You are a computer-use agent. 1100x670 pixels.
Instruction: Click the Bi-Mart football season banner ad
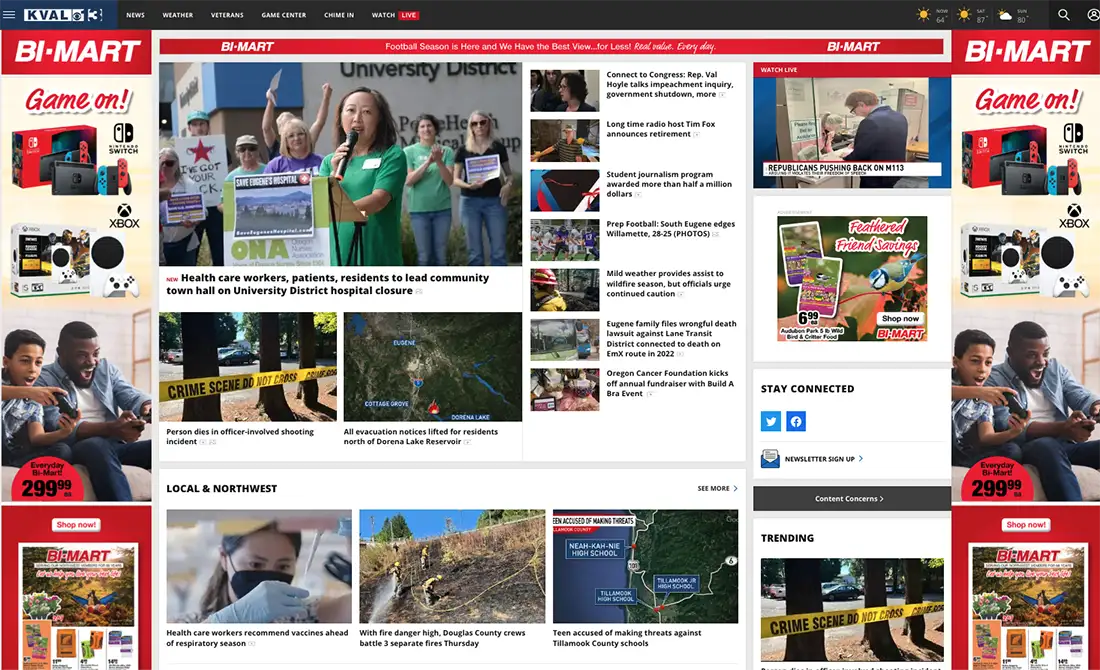[x=551, y=46]
